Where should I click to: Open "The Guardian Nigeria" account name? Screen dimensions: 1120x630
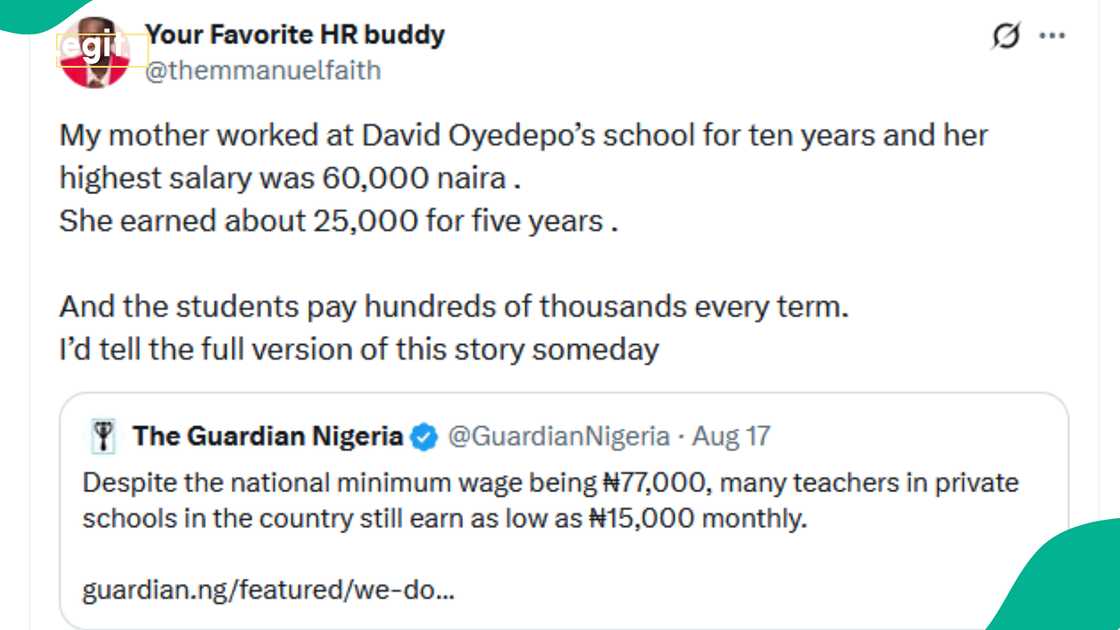click(268, 437)
